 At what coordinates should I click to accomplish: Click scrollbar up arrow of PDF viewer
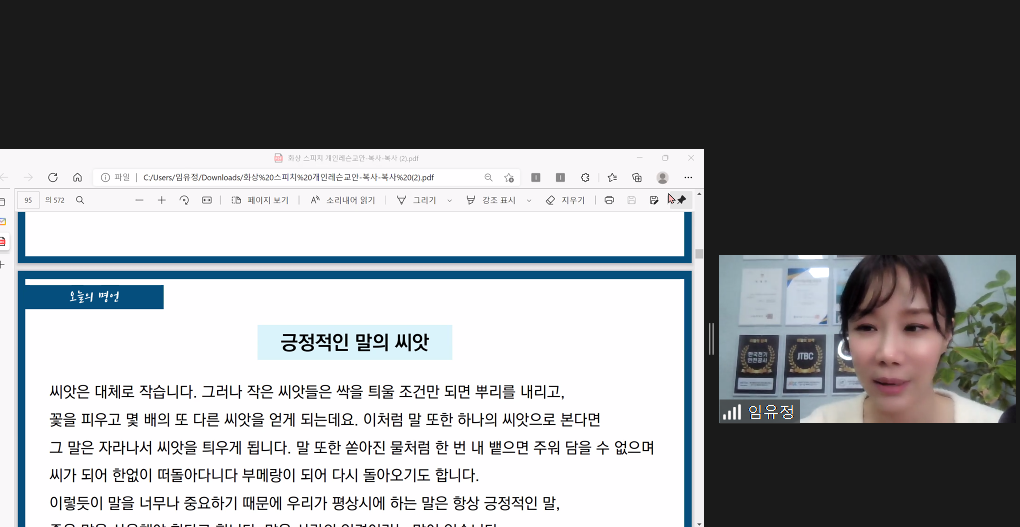click(x=699, y=194)
